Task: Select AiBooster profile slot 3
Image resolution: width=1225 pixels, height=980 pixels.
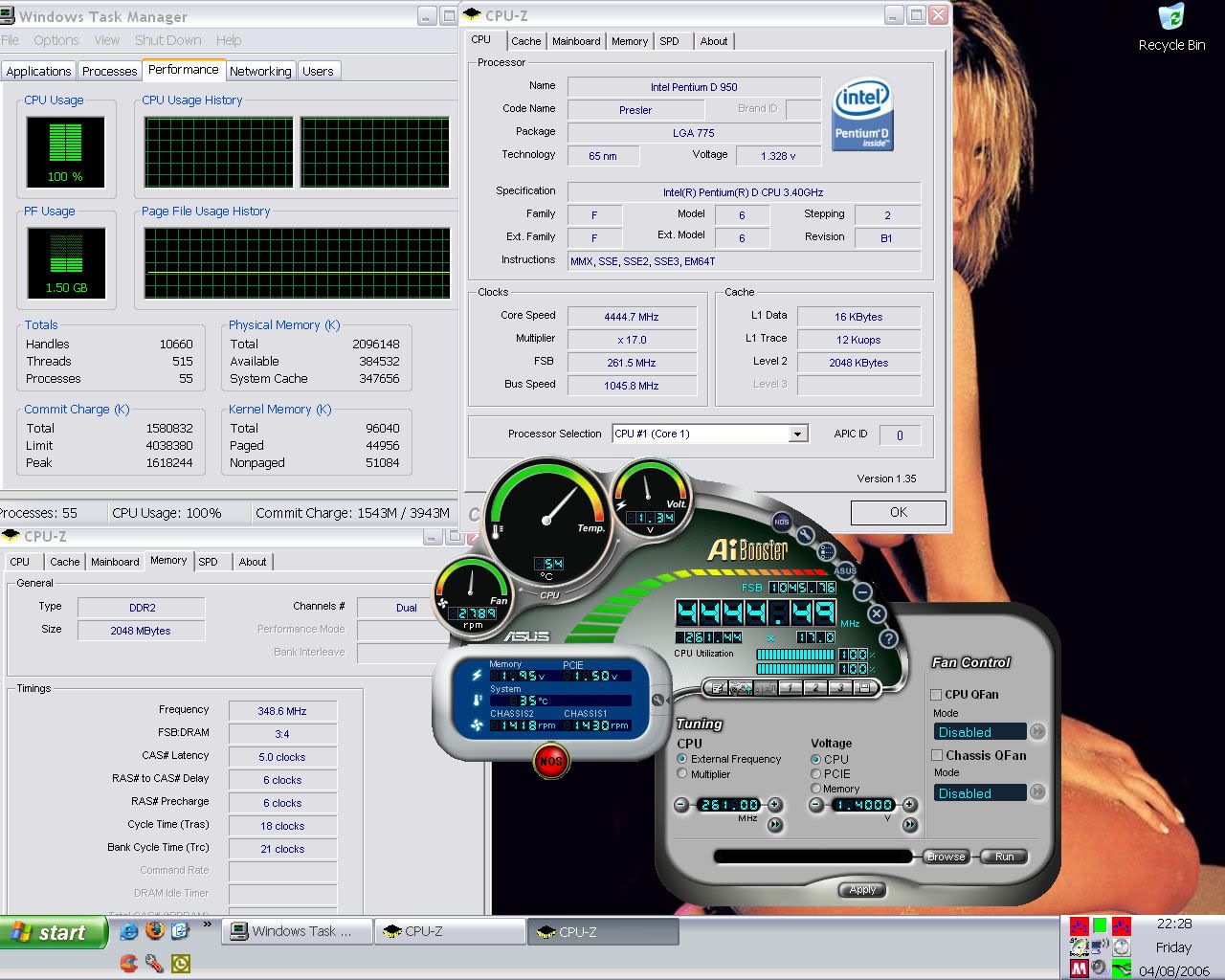Action: tap(839, 687)
